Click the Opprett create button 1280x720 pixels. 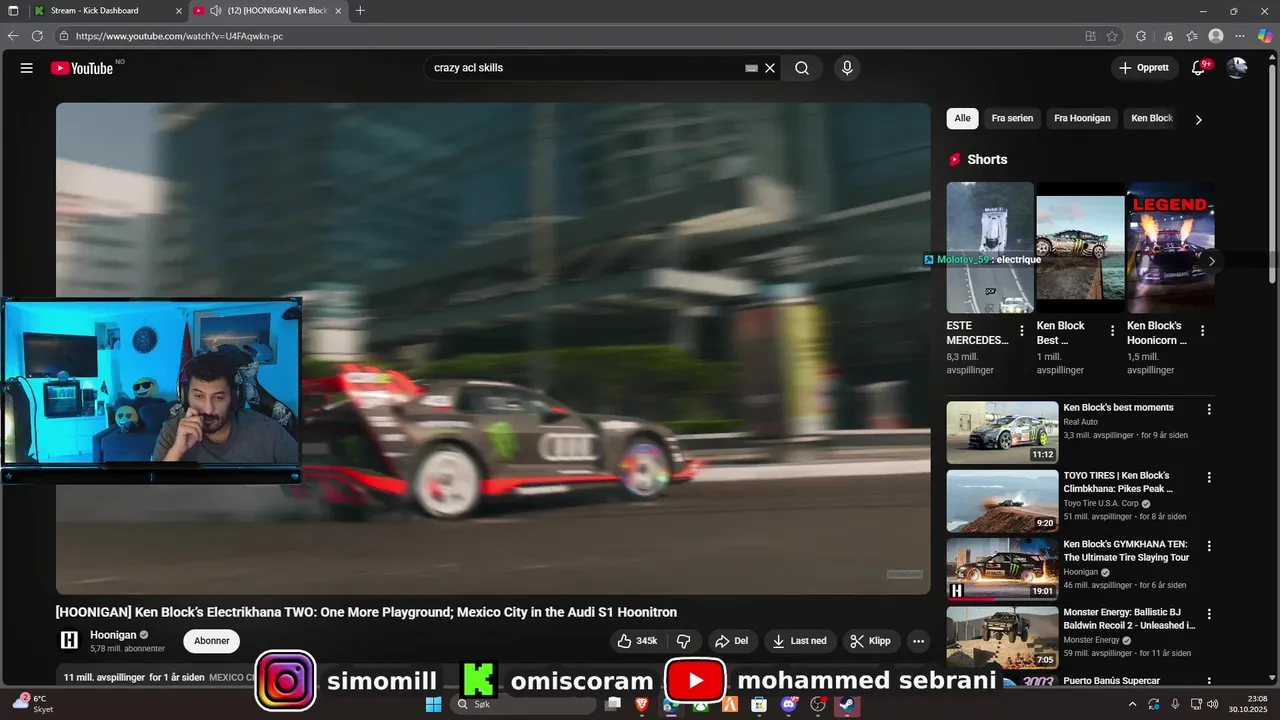[1144, 68]
